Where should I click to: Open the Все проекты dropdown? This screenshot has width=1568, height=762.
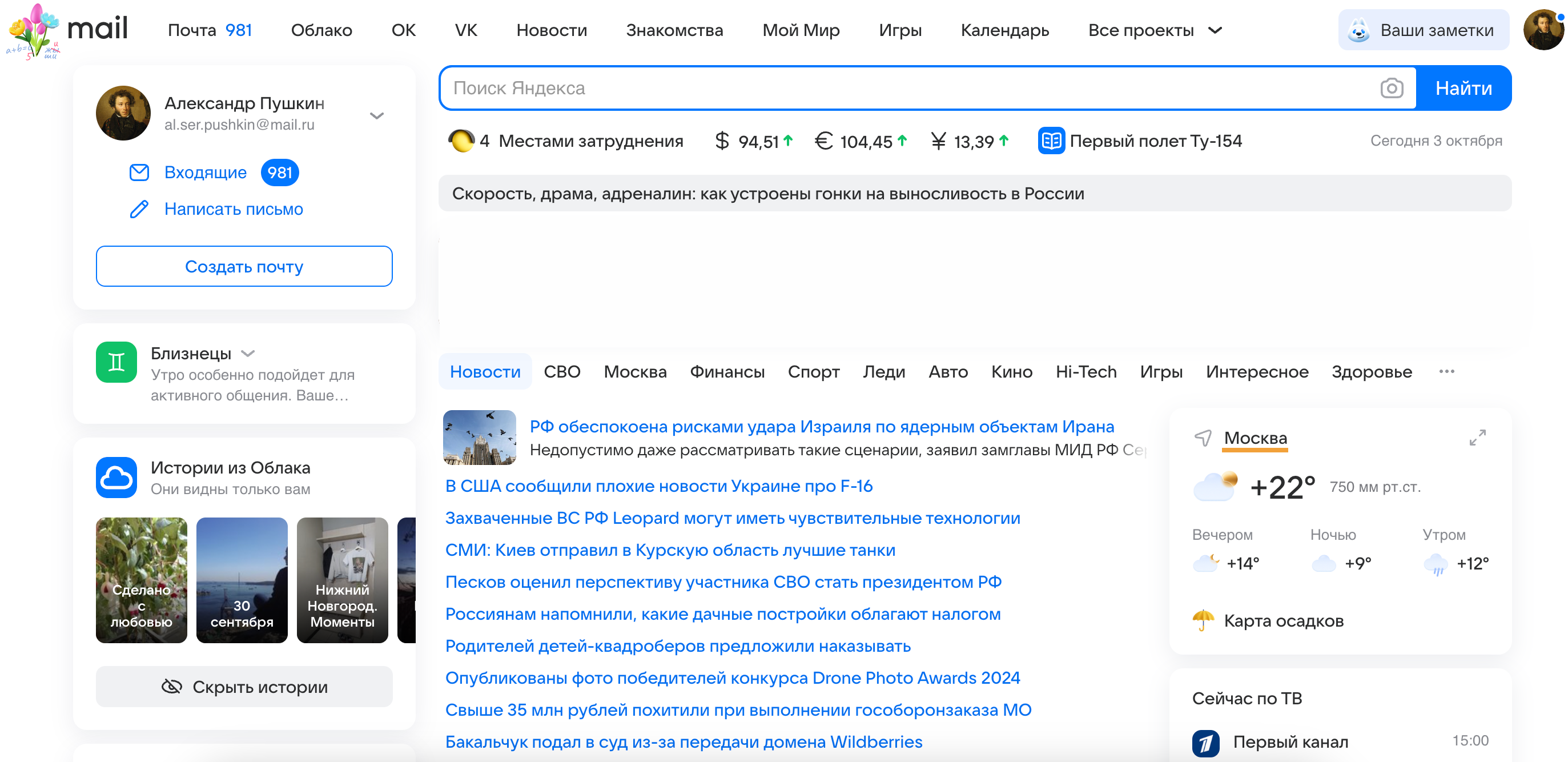click(x=1154, y=30)
